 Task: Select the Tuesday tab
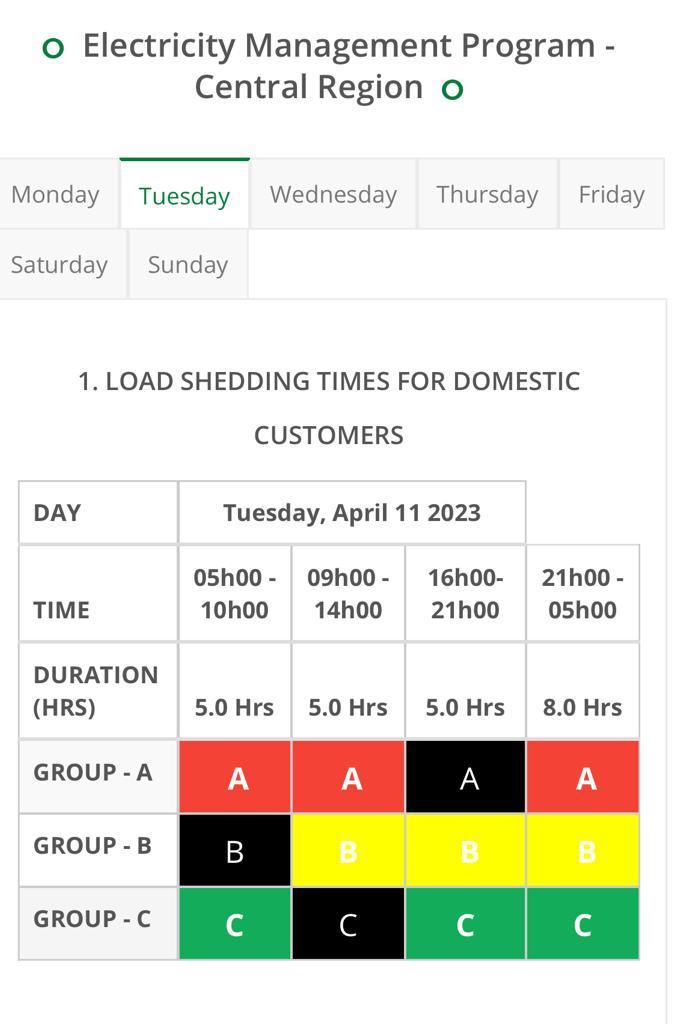(x=184, y=194)
